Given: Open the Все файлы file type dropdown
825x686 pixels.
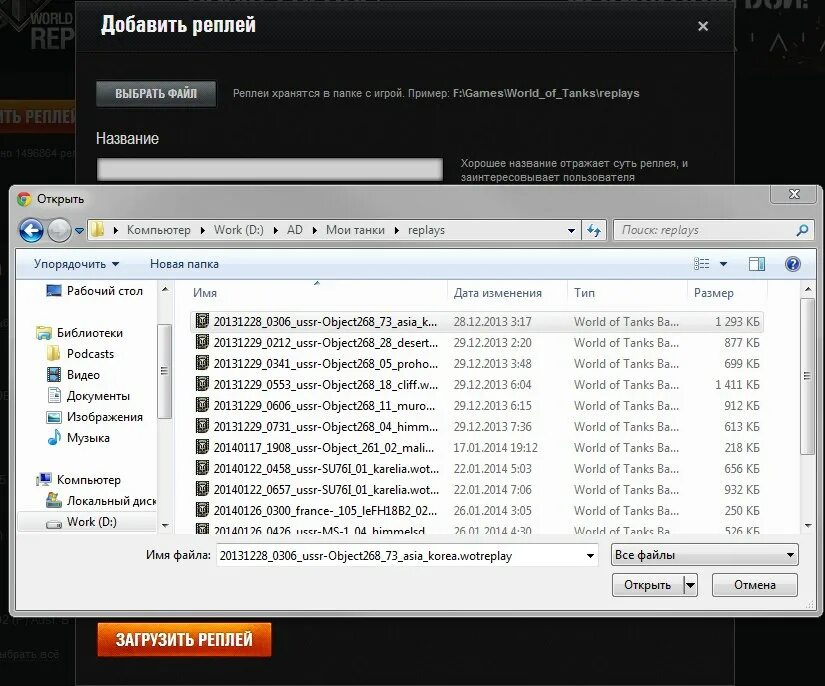Looking at the screenshot, I should (705, 555).
